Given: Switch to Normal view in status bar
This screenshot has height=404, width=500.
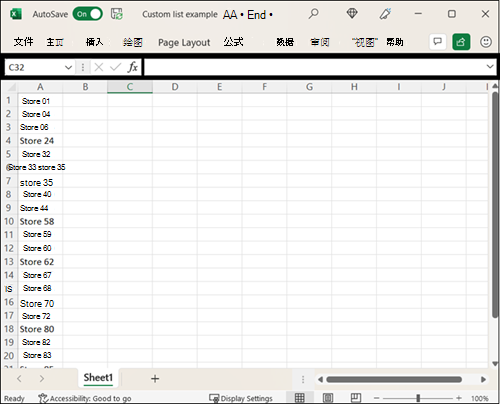Looking at the screenshot, I should [299, 398].
